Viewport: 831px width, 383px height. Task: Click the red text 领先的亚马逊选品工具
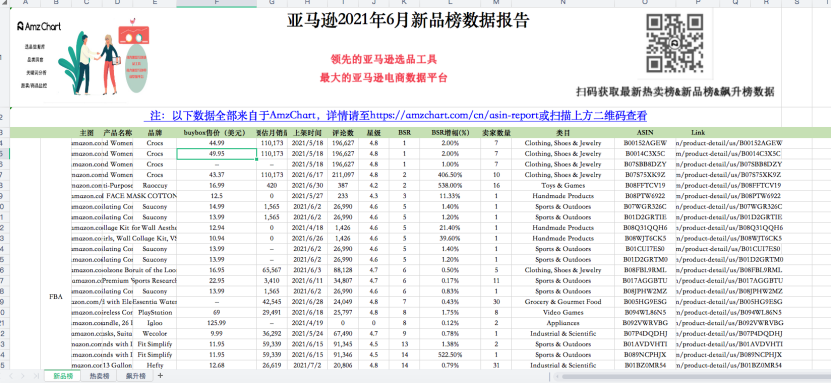384,59
